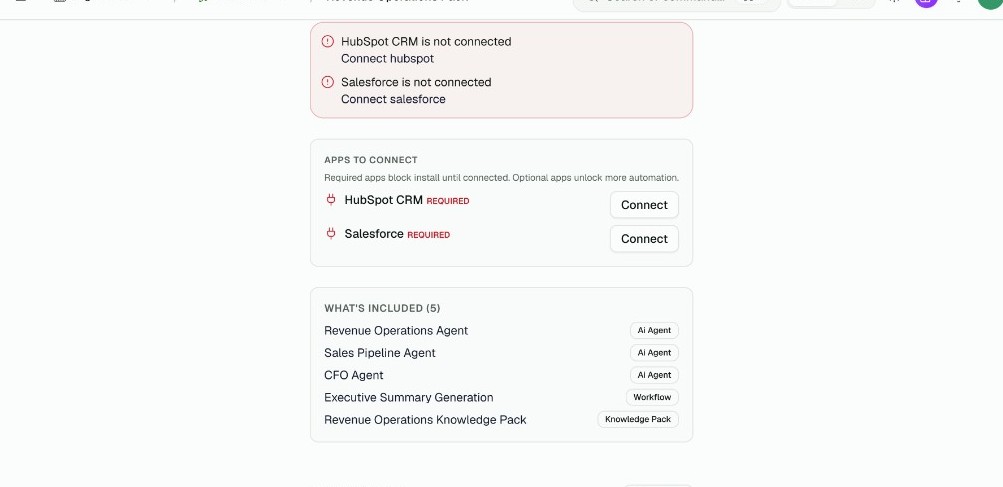1003x487 pixels.
Task: Select Executive Summary Generation workflow item
Action: click(x=409, y=397)
